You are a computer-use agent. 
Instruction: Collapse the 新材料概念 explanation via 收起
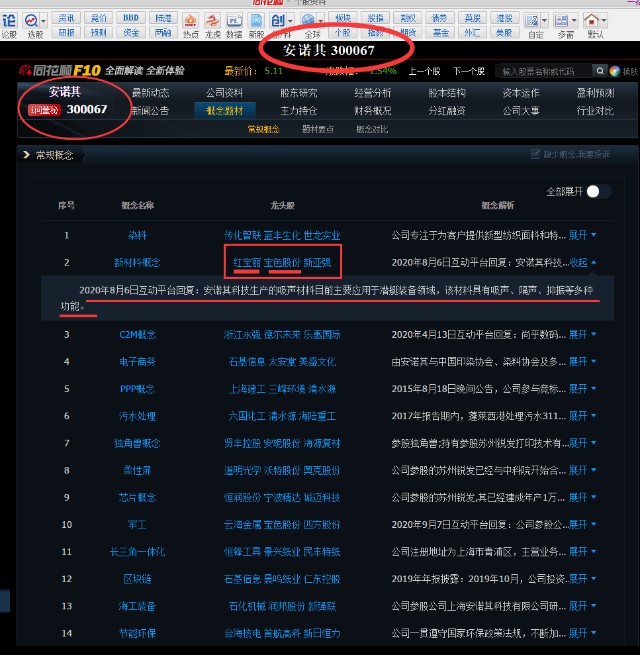[582, 262]
